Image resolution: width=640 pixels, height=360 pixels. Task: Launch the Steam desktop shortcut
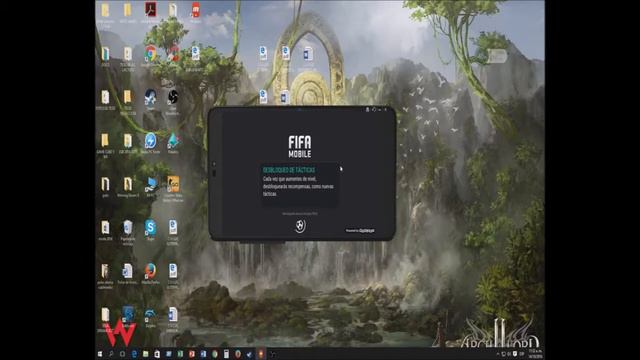[150, 97]
